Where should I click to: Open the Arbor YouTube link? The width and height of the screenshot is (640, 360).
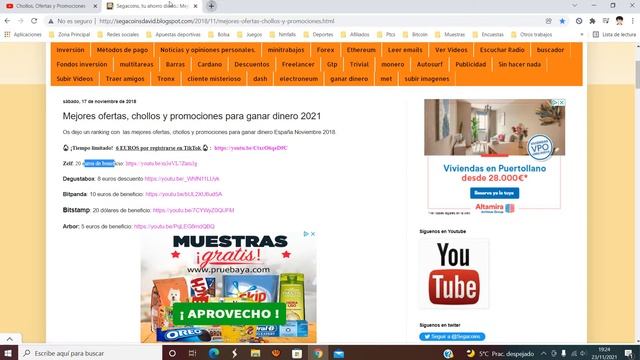(x=174, y=227)
